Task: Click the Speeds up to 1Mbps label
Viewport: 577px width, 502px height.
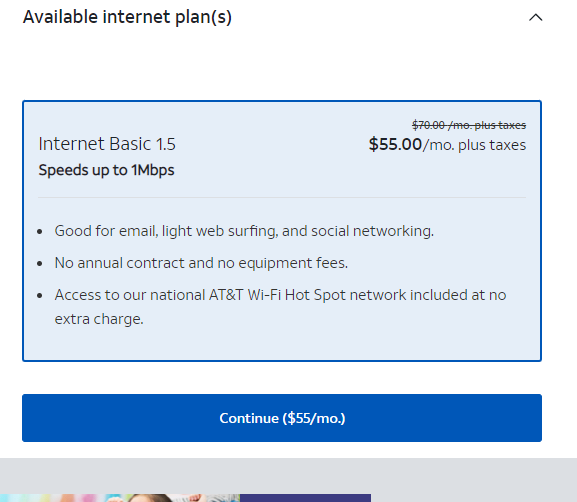Action: [106, 170]
